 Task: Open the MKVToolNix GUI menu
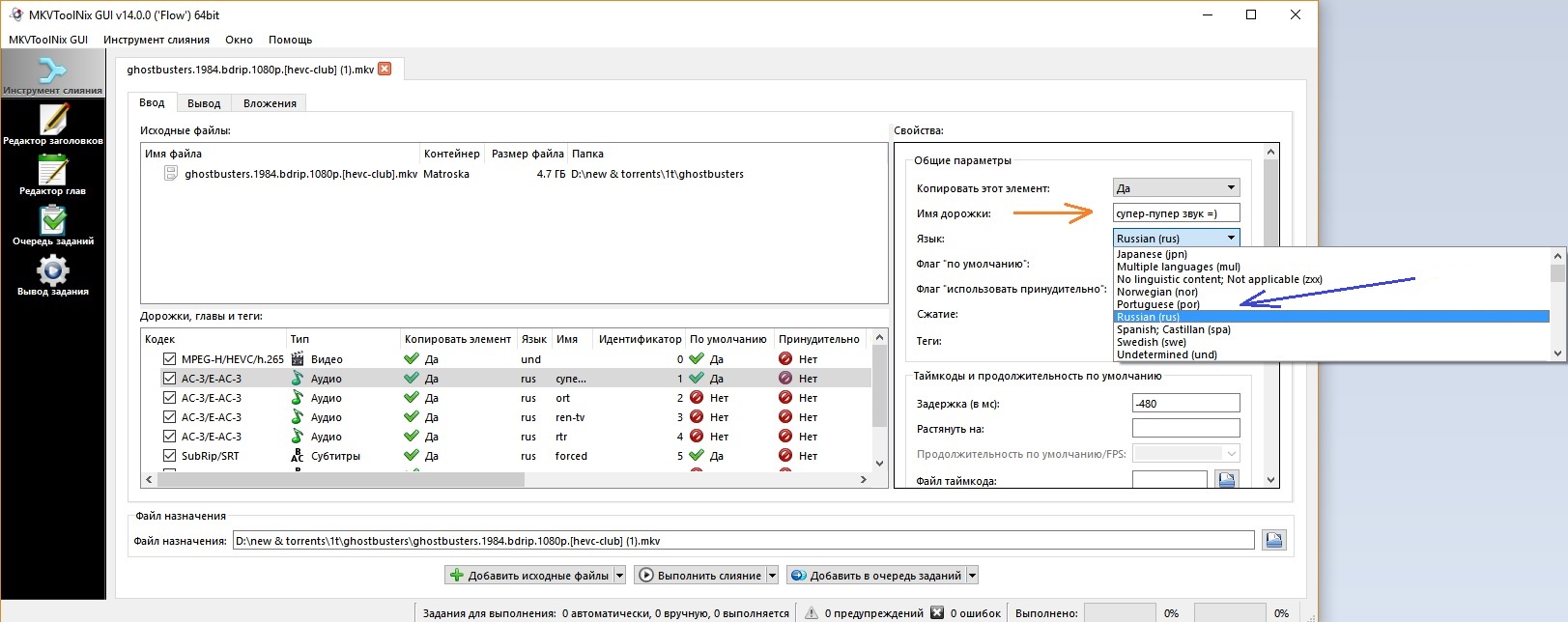pos(48,40)
